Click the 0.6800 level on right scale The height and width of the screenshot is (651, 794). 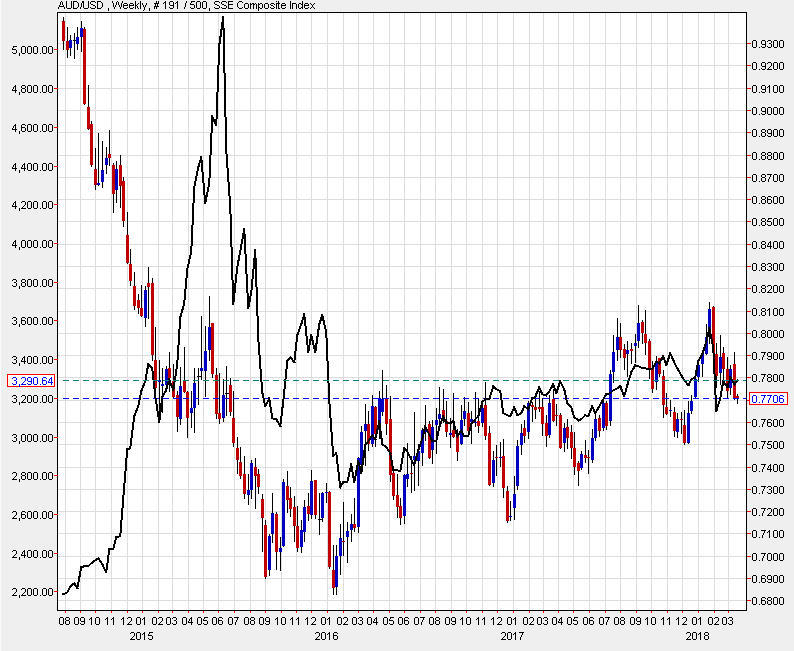coord(767,601)
